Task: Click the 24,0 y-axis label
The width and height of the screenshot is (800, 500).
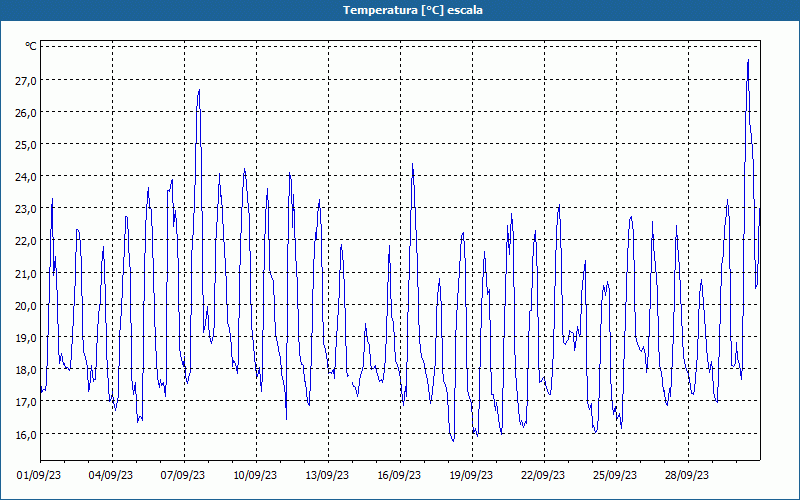Action: [26, 177]
